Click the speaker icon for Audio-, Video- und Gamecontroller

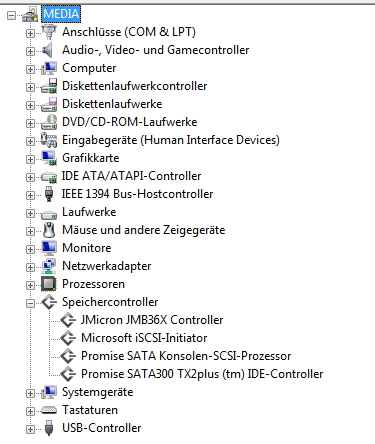point(49,50)
